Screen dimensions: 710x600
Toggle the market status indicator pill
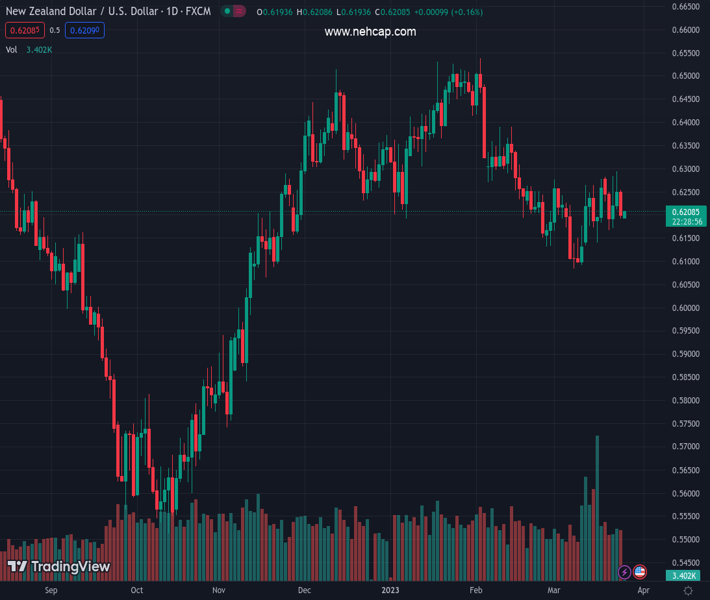(x=233, y=12)
